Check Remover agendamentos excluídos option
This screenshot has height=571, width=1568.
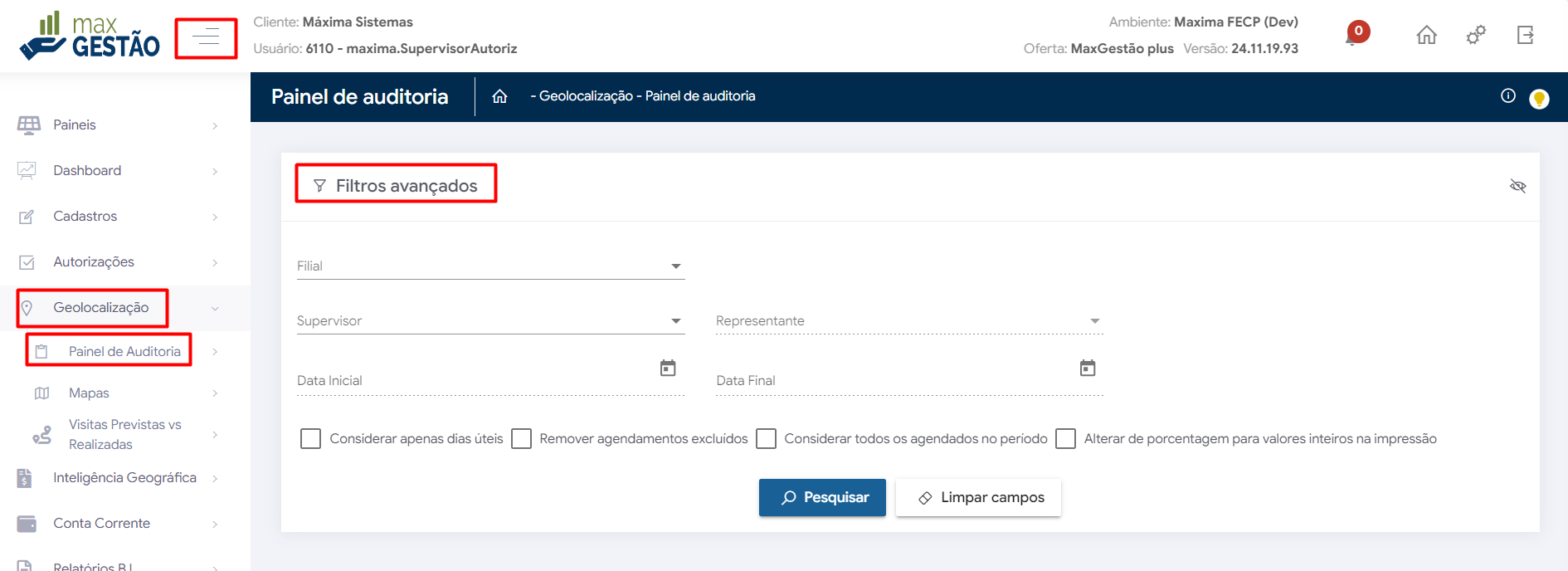[521, 438]
